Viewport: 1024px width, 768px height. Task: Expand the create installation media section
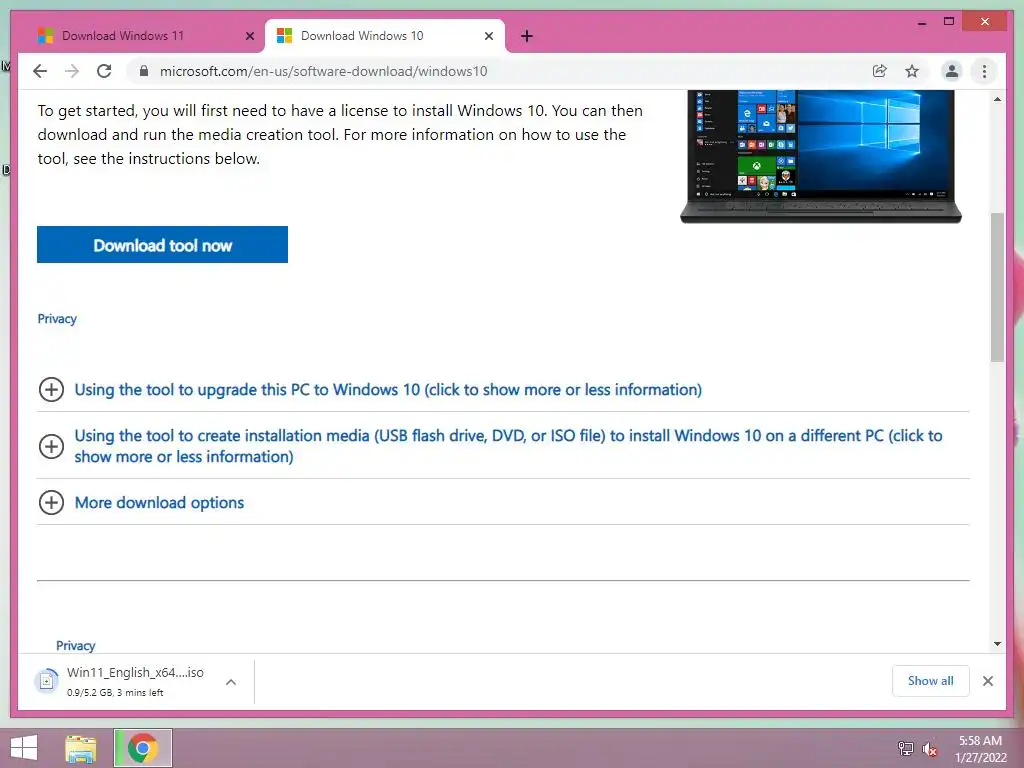[x=503, y=446]
